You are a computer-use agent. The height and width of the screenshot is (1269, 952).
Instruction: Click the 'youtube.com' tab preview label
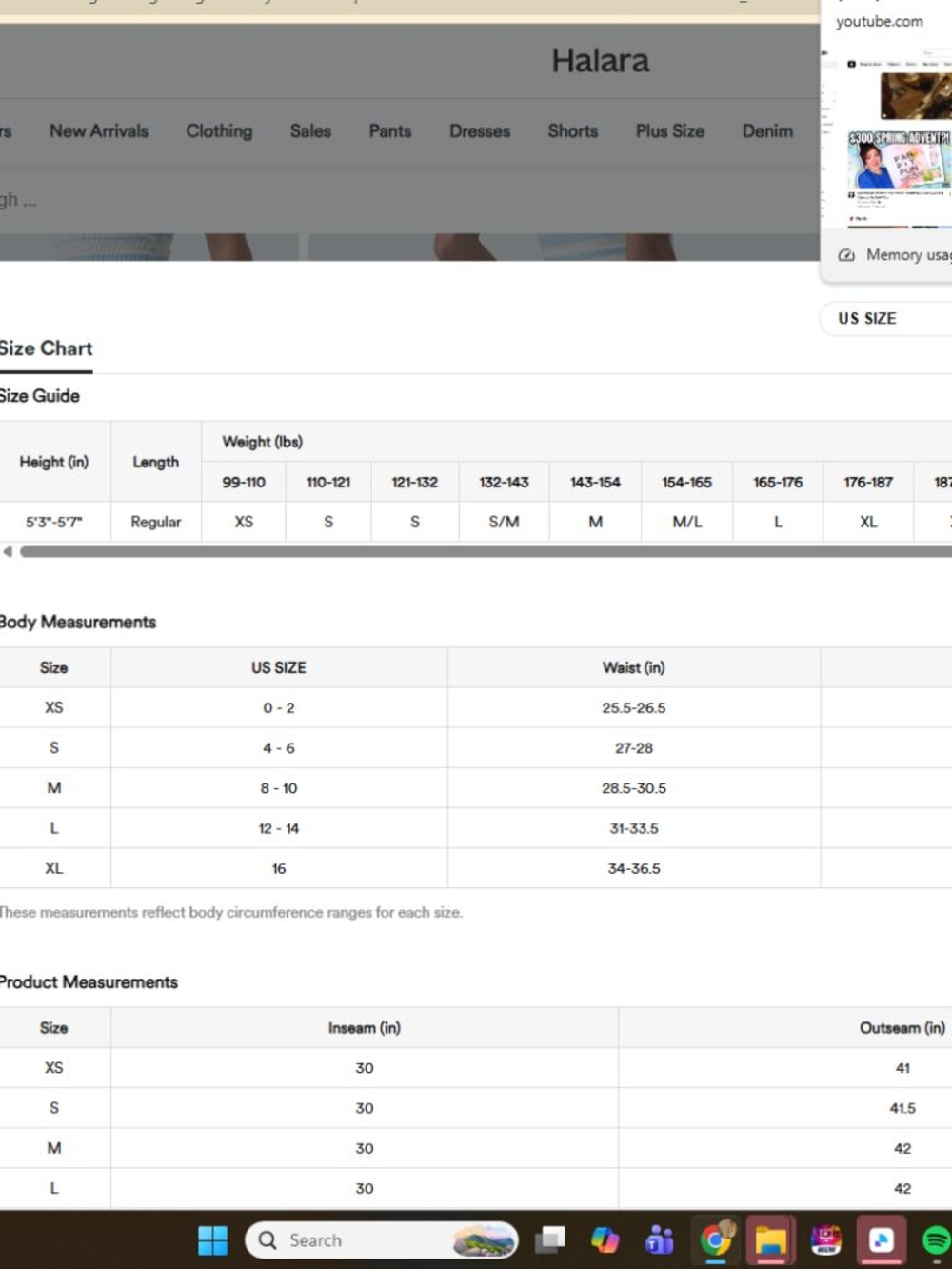pos(880,21)
